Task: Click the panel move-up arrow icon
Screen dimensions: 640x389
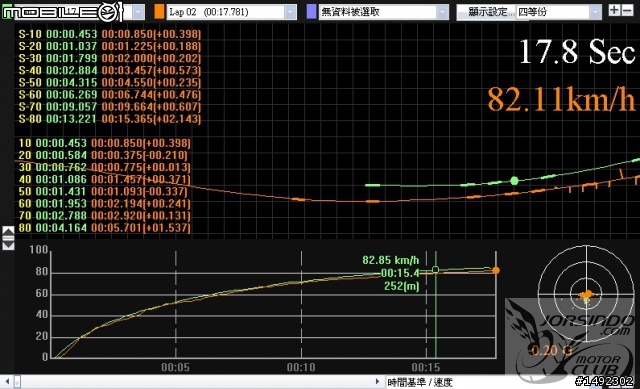Action: [8, 230]
